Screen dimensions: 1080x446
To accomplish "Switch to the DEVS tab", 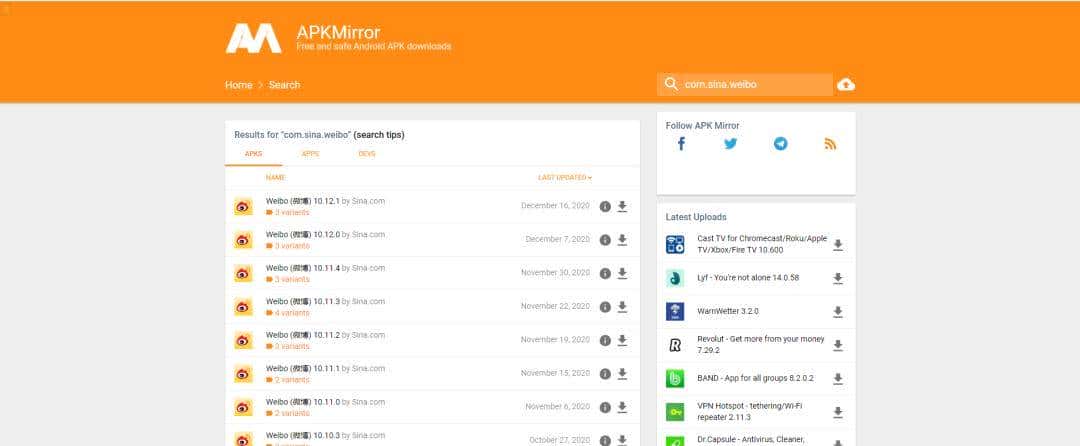I will point(367,154).
